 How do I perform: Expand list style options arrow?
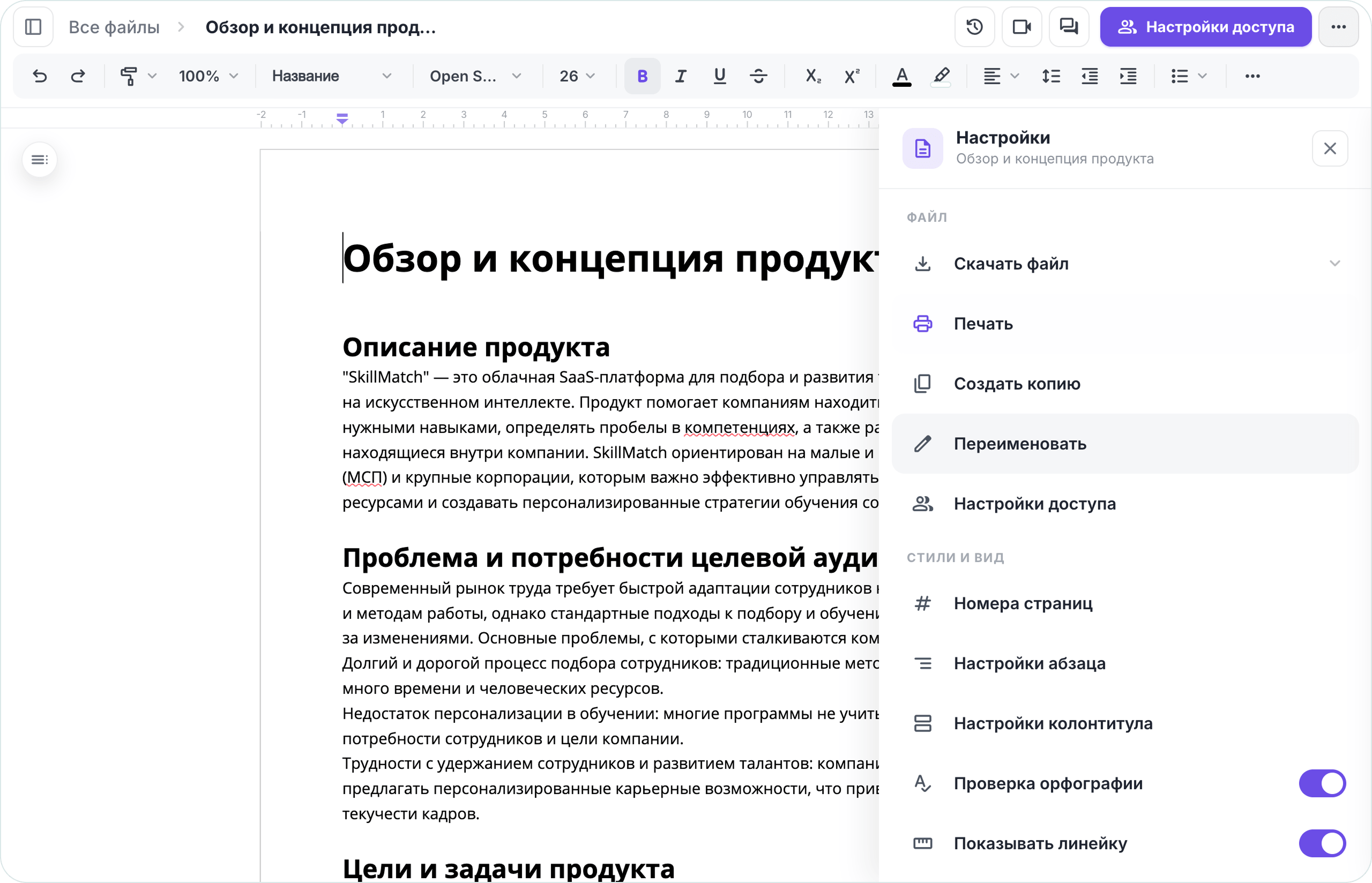1203,76
